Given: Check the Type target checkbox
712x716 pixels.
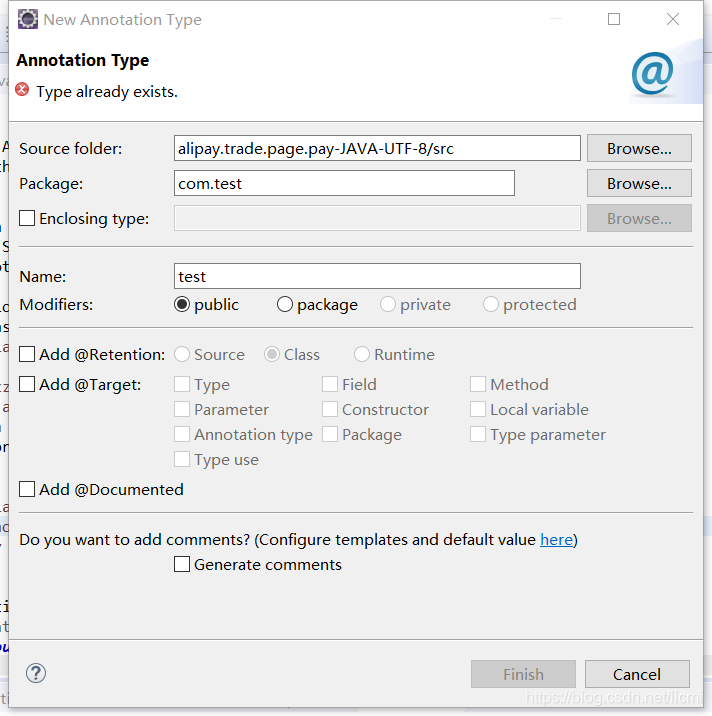Looking at the screenshot, I should pos(182,384).
